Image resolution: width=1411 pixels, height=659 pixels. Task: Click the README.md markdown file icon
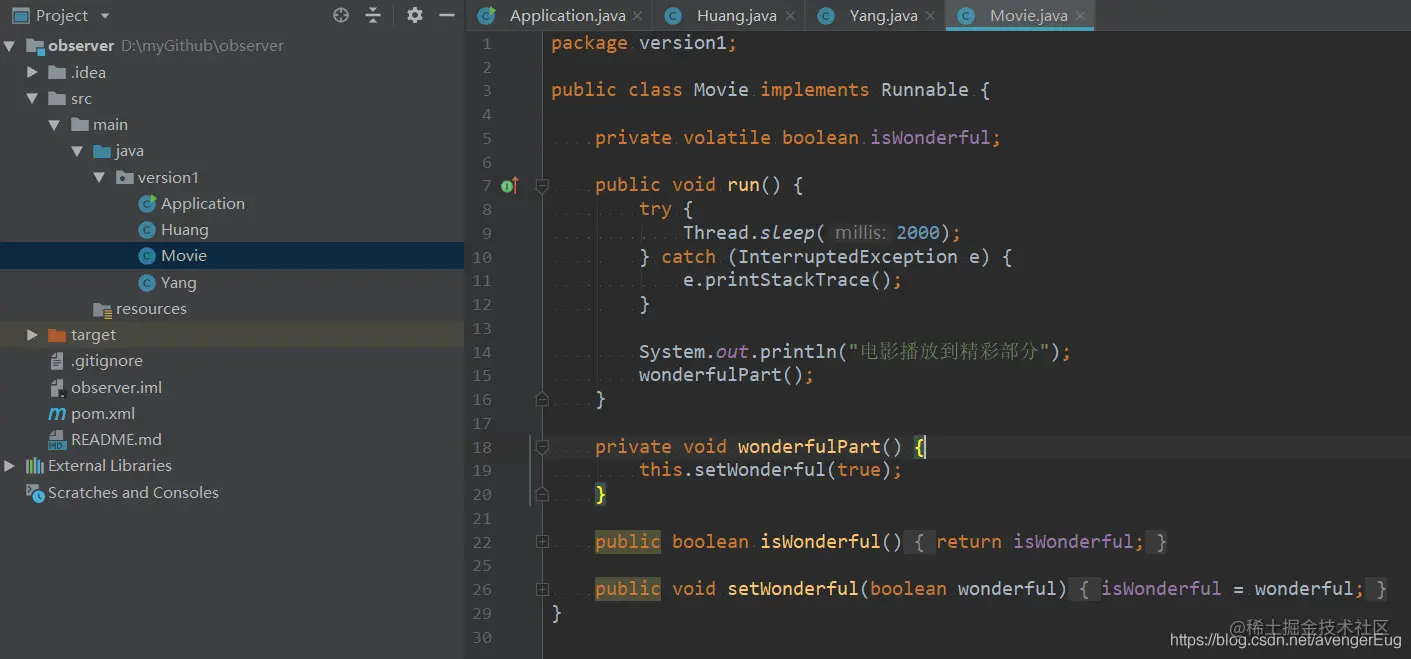pyautogui.click(x=57, y=439)
